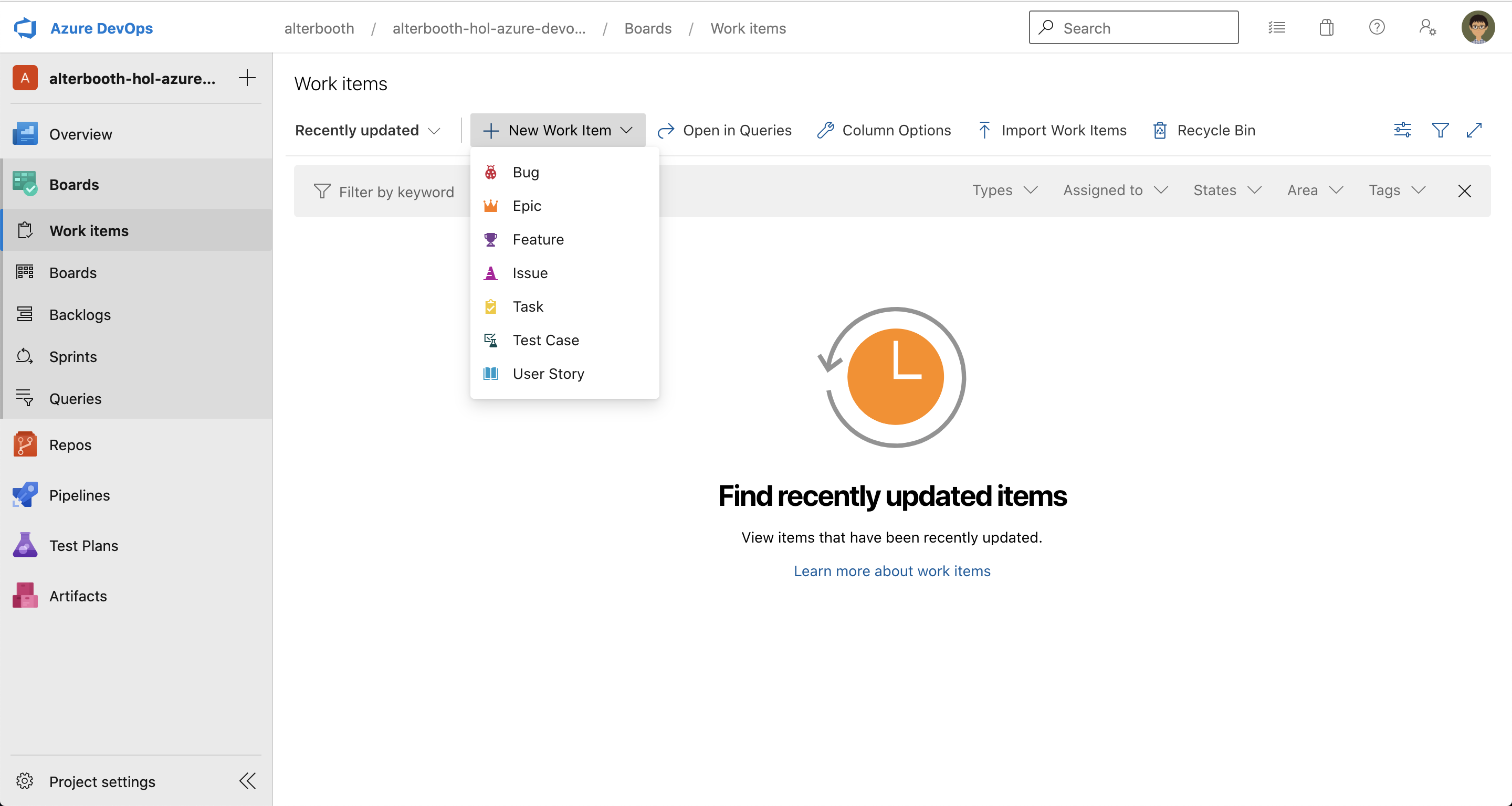Screen dimensions: 1512x806
Task: Click Learn more about work items link
Action: (x=891, y=571)
